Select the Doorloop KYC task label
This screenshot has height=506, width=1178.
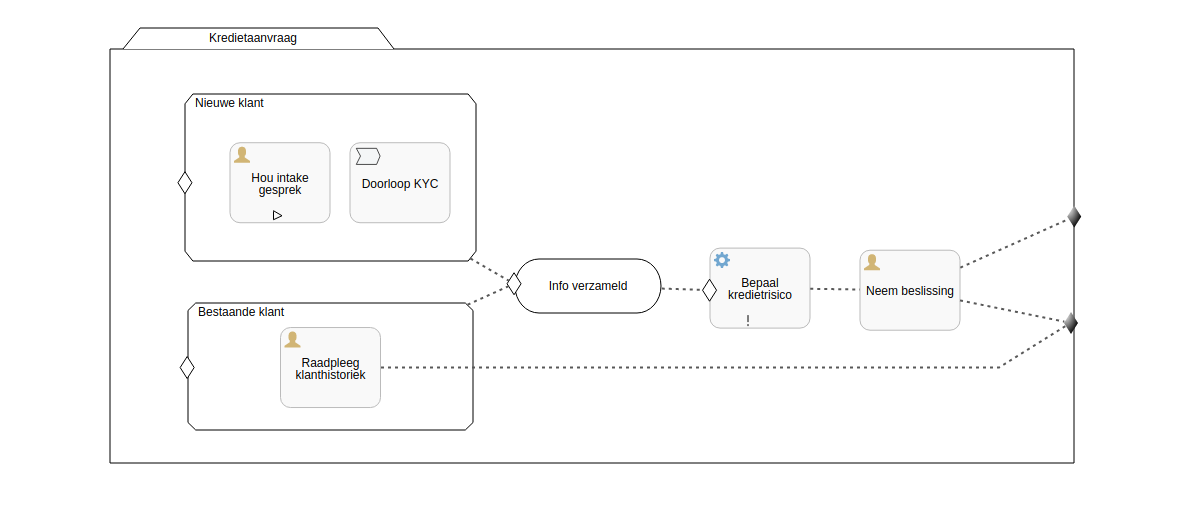pos(400,184)
